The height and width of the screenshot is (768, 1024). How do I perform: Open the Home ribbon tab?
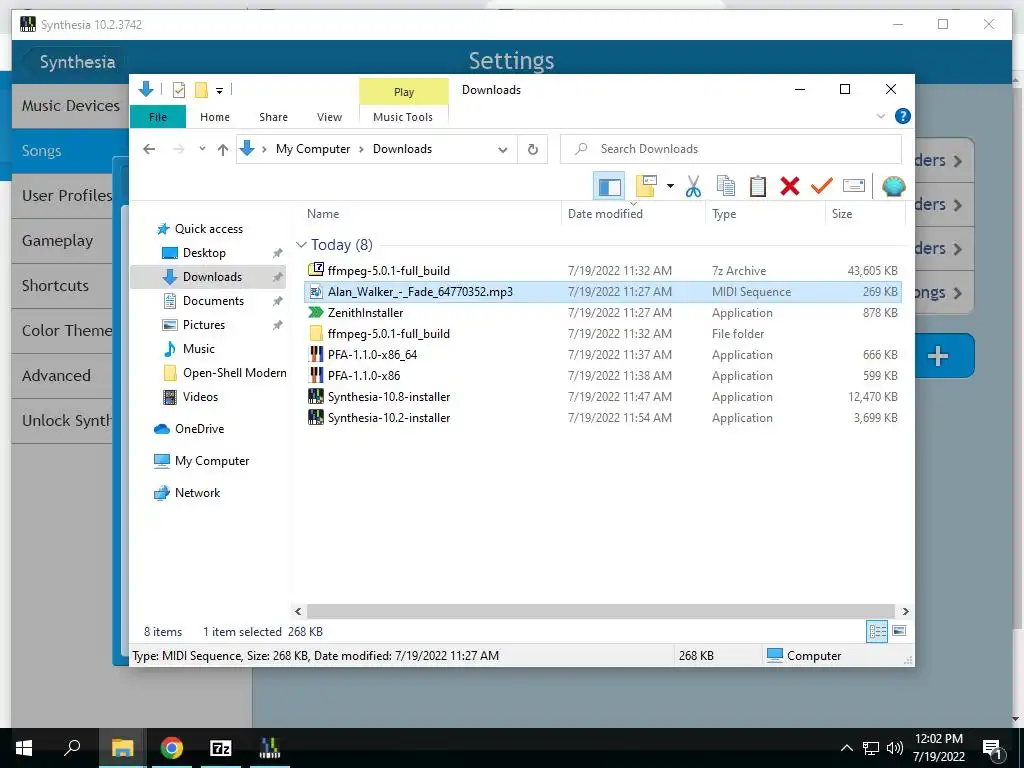(x=215, y=117)
